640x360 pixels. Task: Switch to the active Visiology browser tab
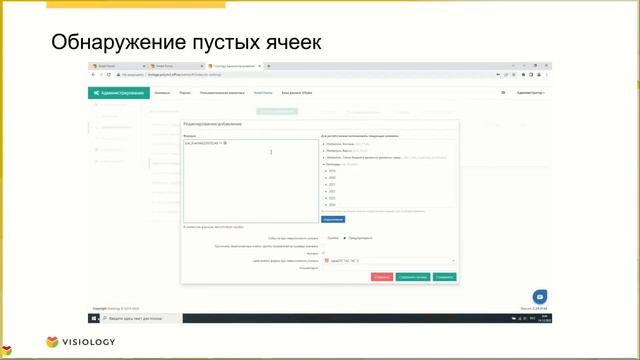pyautogui.click(x=234, y=66)
